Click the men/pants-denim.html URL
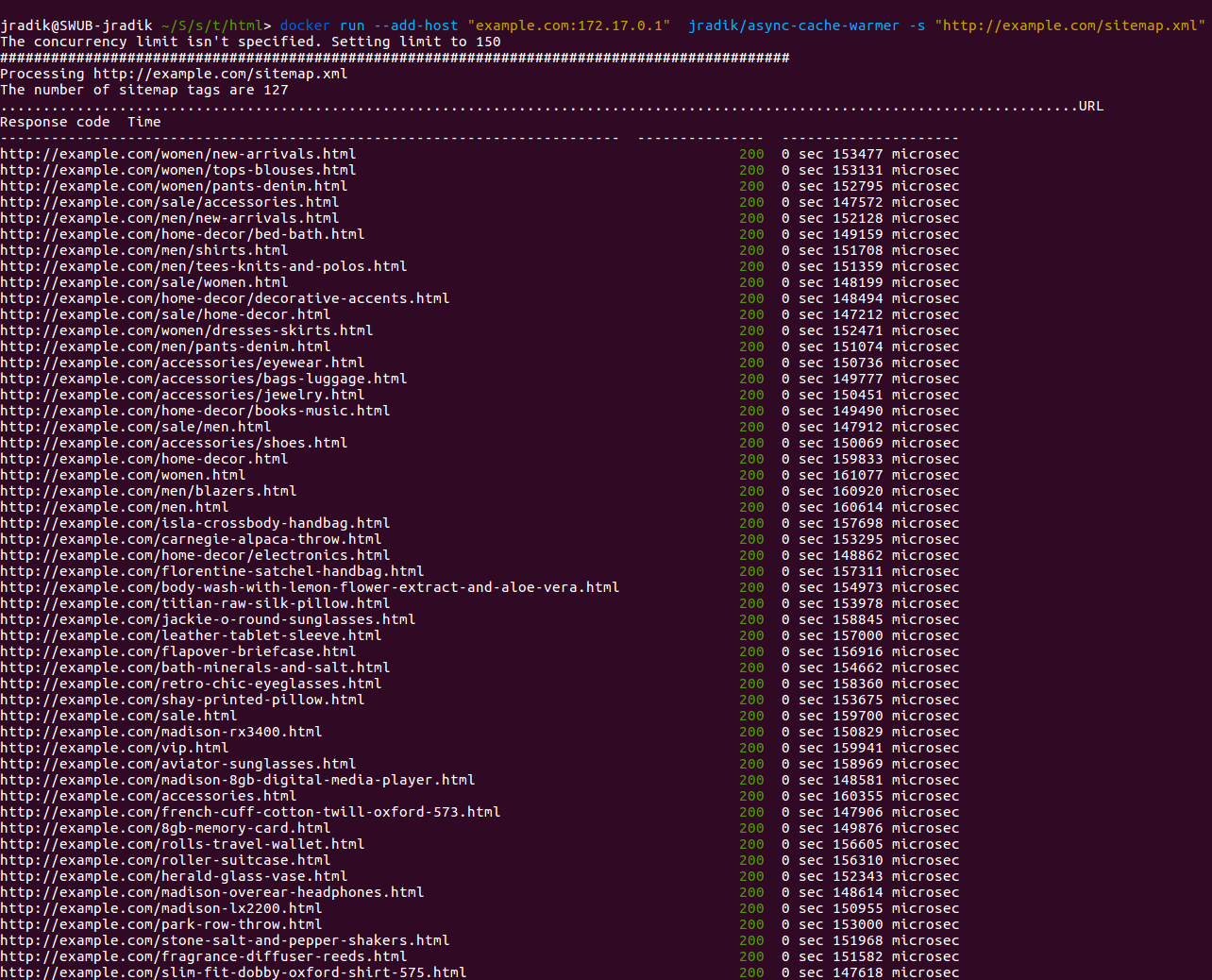 (165, 346)
